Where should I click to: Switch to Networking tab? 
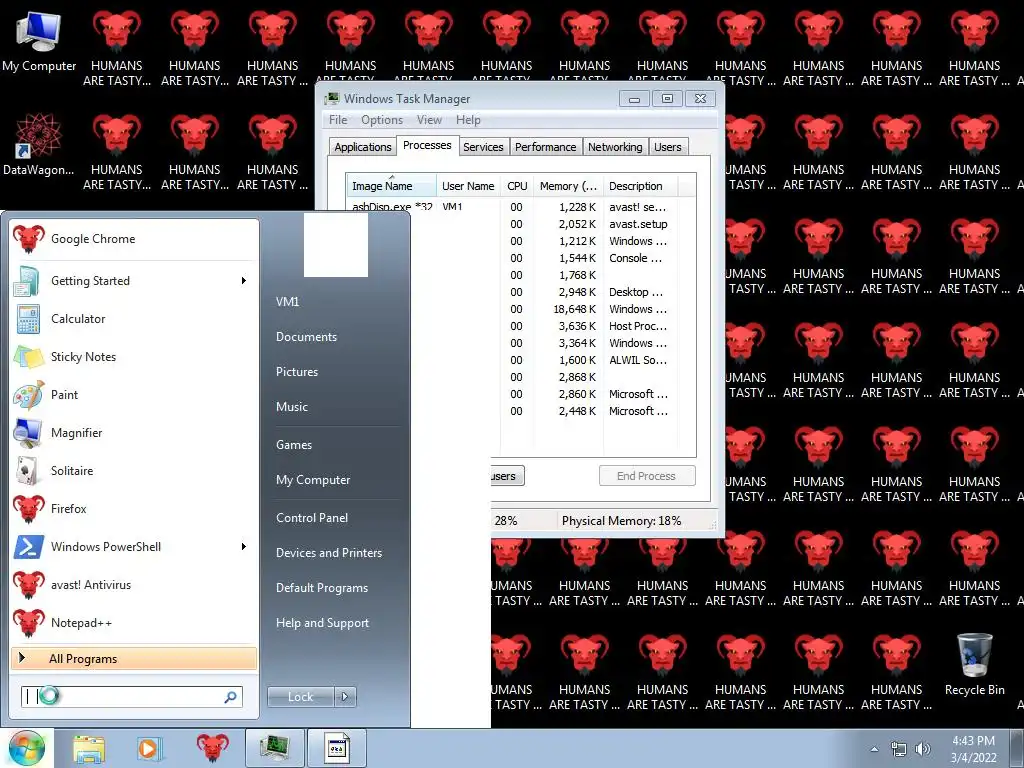click(615, 147)
